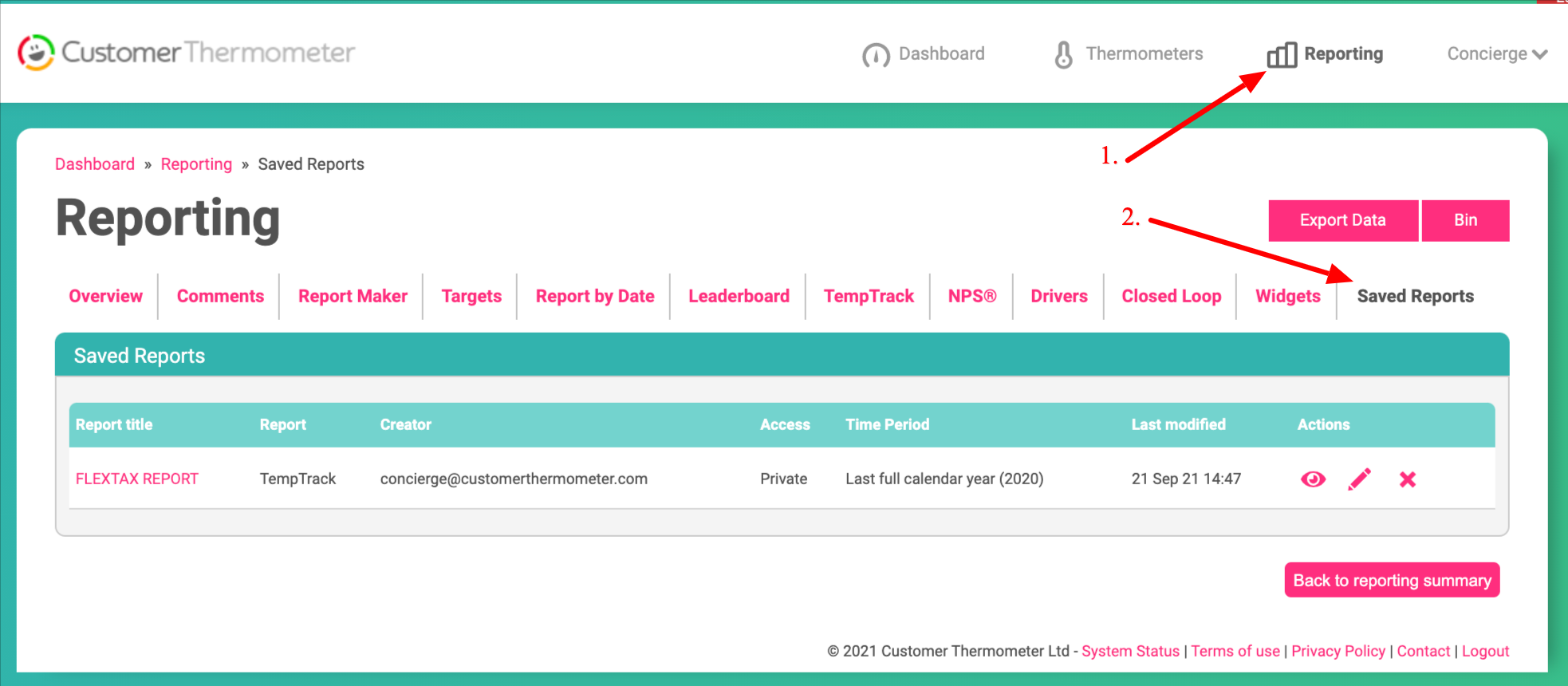Switch to the Leaderboard tab
Image resolution: width=1568 pixels, height=686 pixels.
tap(739, 296)
